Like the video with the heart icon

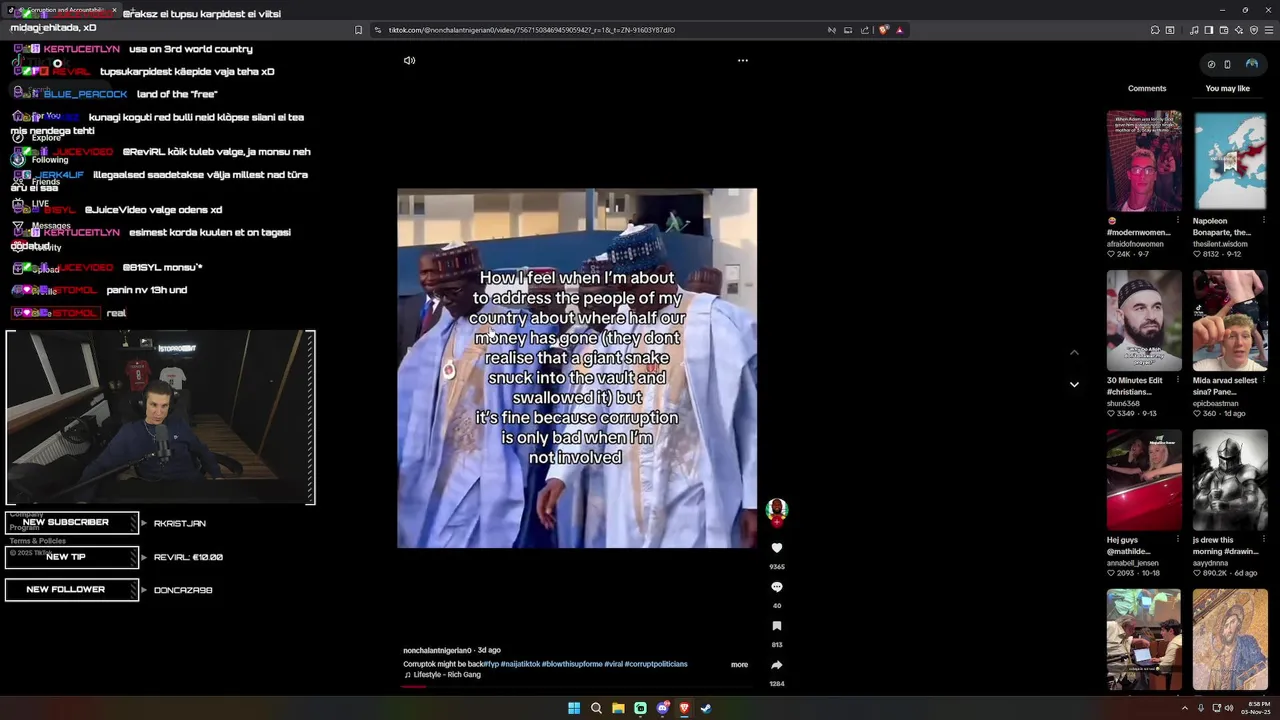point(777,548)
